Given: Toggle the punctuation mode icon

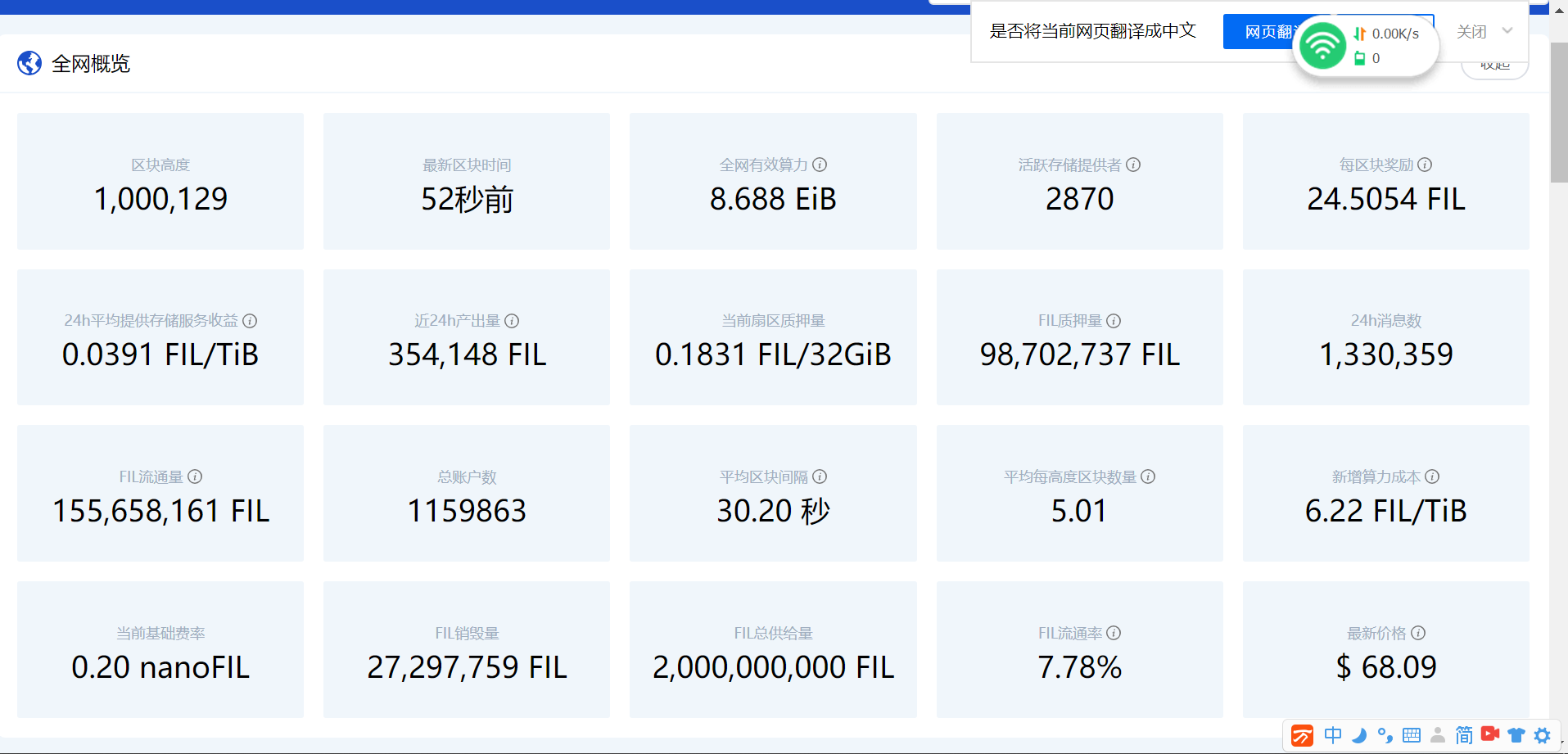Looking at the screenshot, I should (x=1385, y=735).
